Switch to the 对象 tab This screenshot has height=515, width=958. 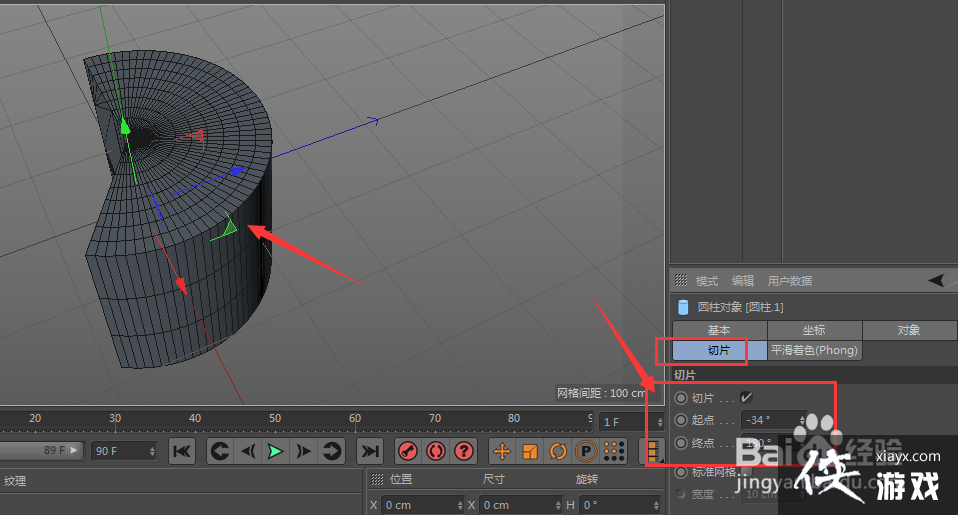pyautogui.click(x=910, y=330)
